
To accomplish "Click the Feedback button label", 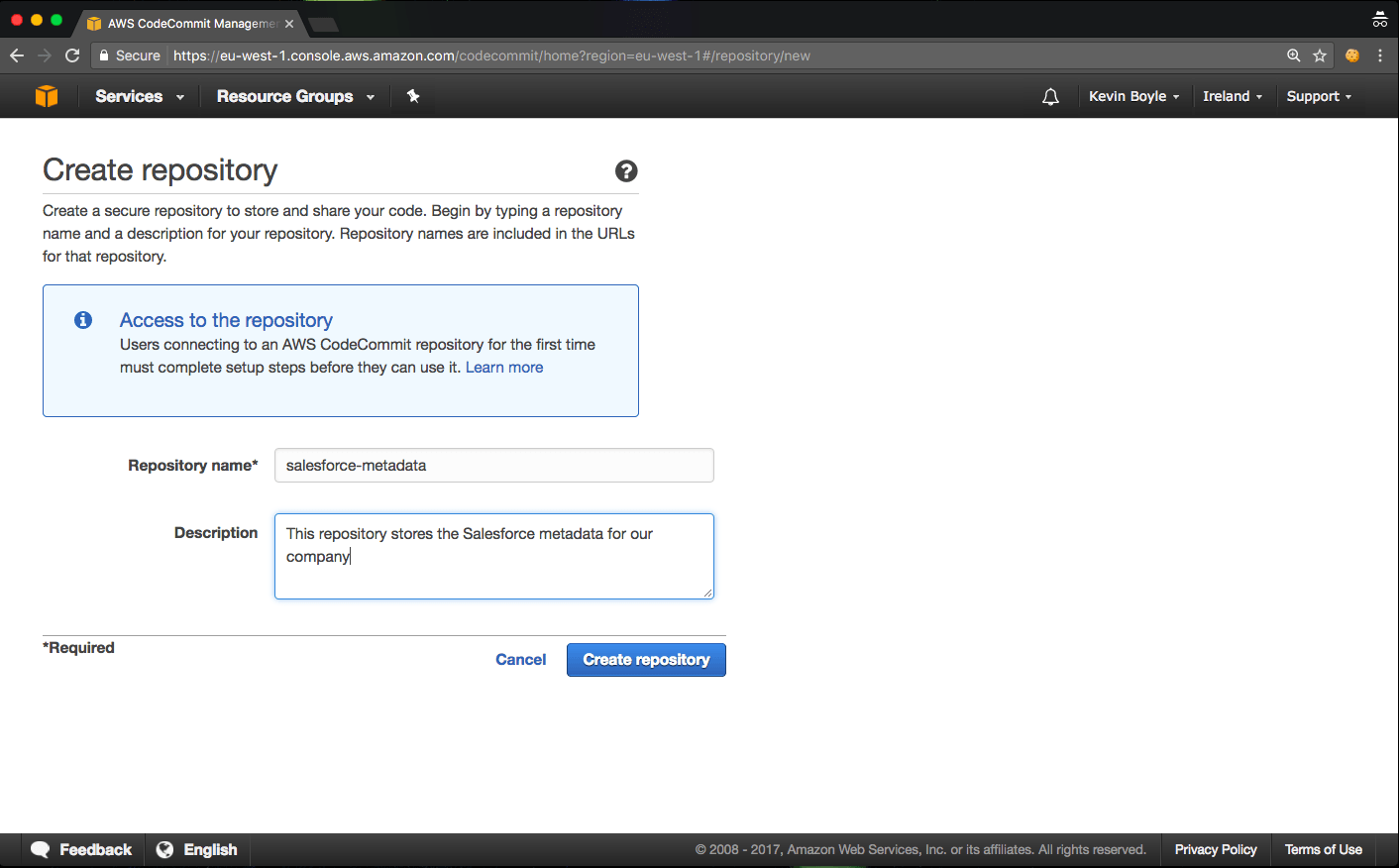I will coord(95,850).
